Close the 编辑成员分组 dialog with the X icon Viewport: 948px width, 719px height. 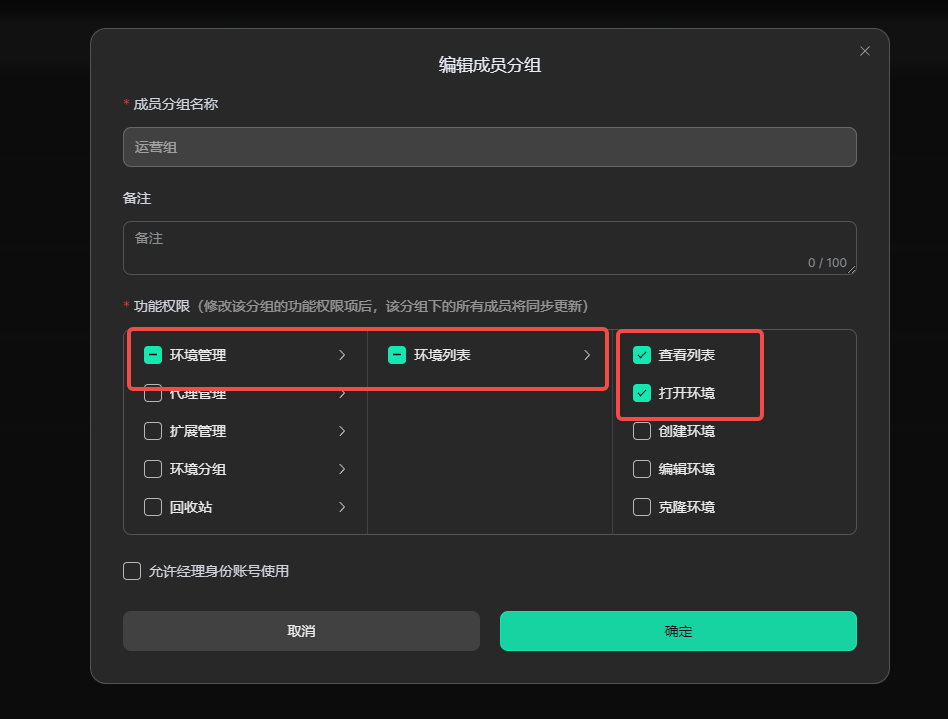pos(865,51)
